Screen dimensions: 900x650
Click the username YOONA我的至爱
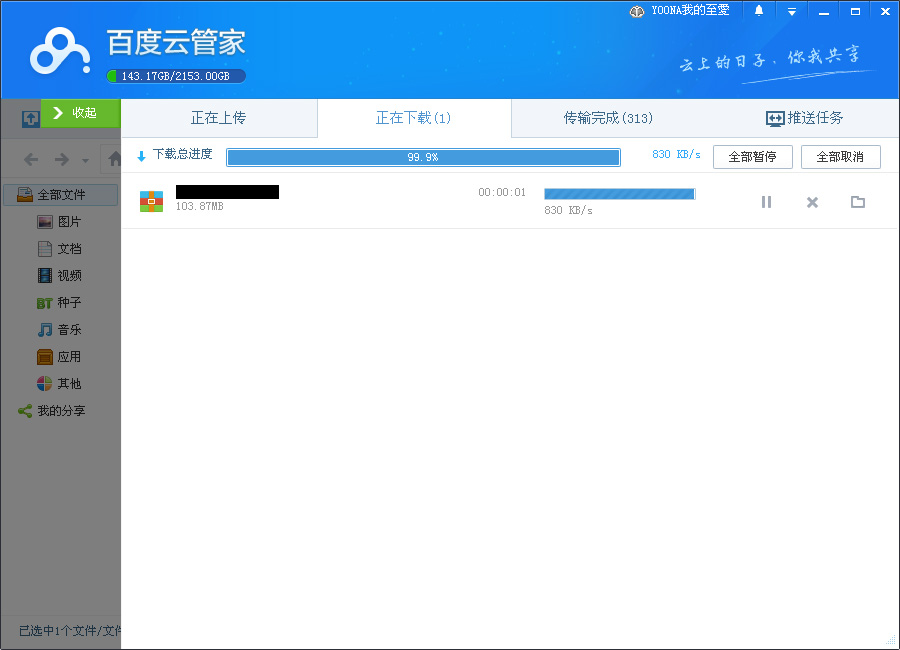[x=690, y=10]
